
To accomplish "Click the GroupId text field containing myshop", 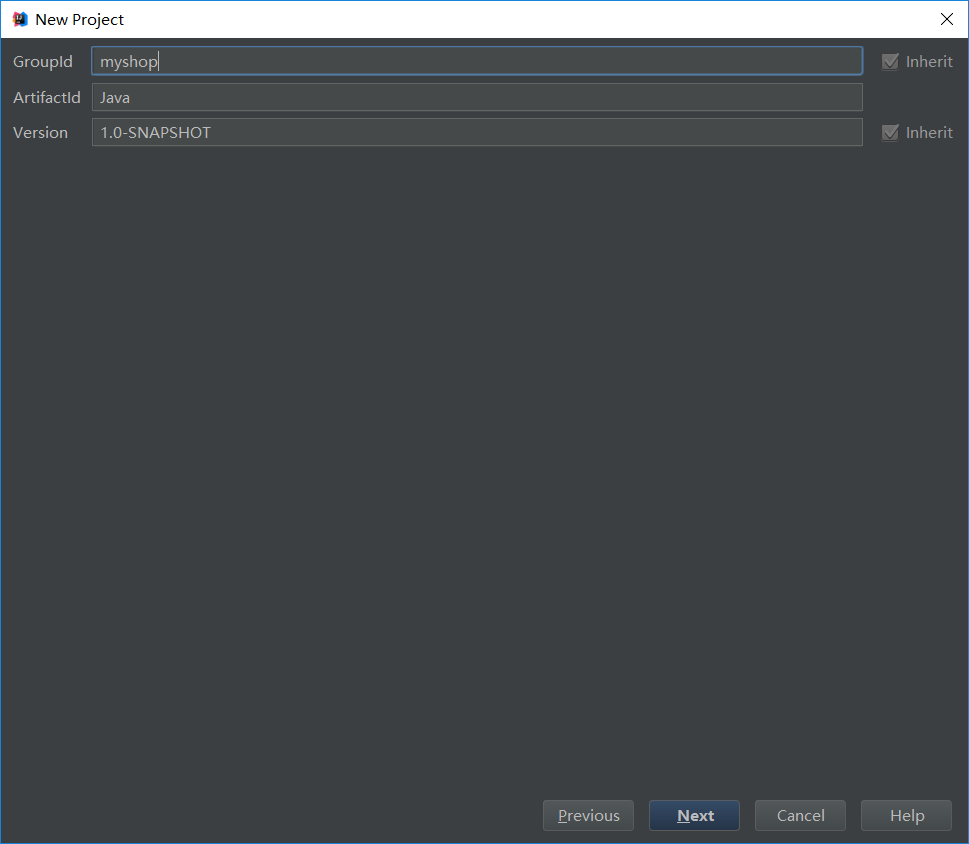I will click(476, 61).
